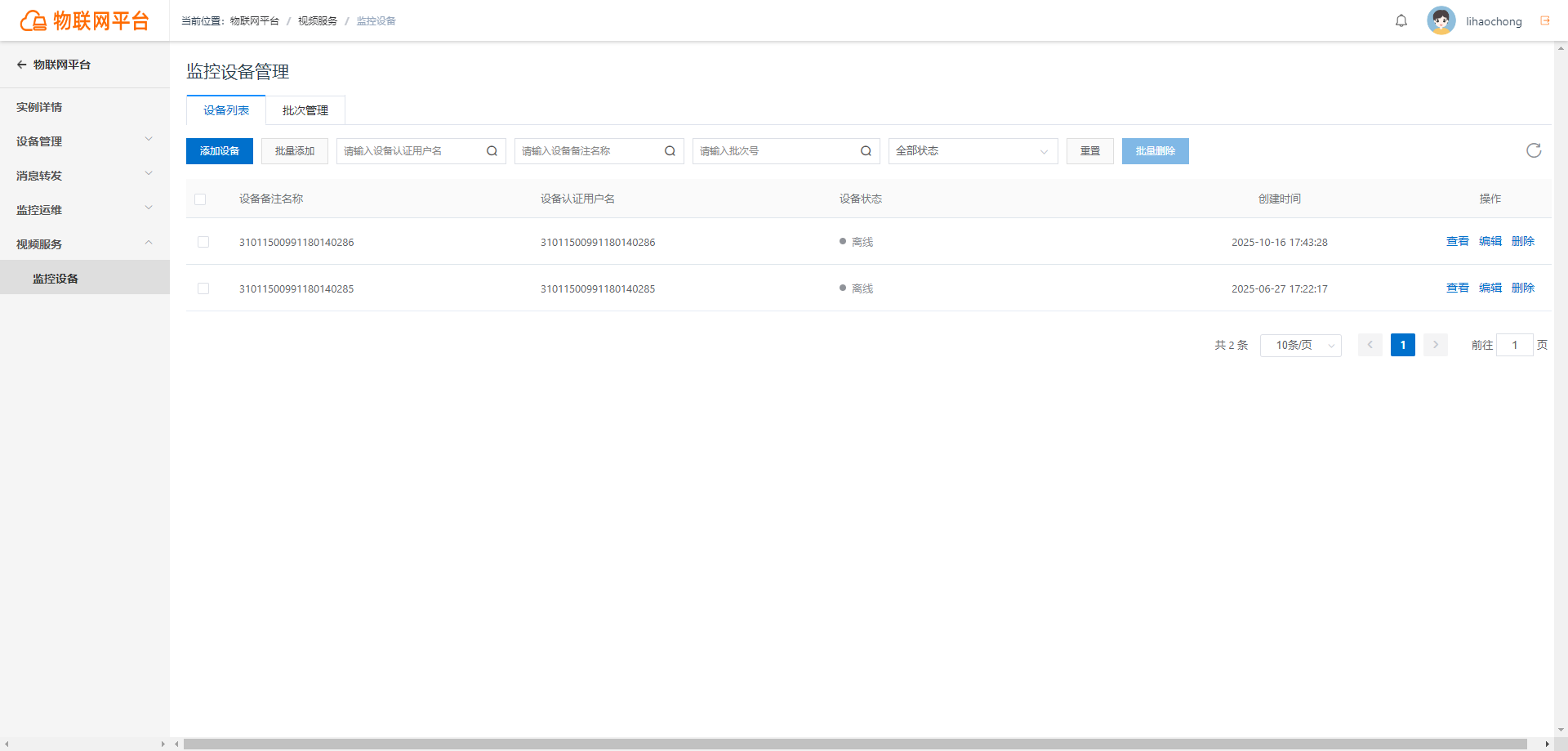Check the box for device ending 140286

point(203,242)
